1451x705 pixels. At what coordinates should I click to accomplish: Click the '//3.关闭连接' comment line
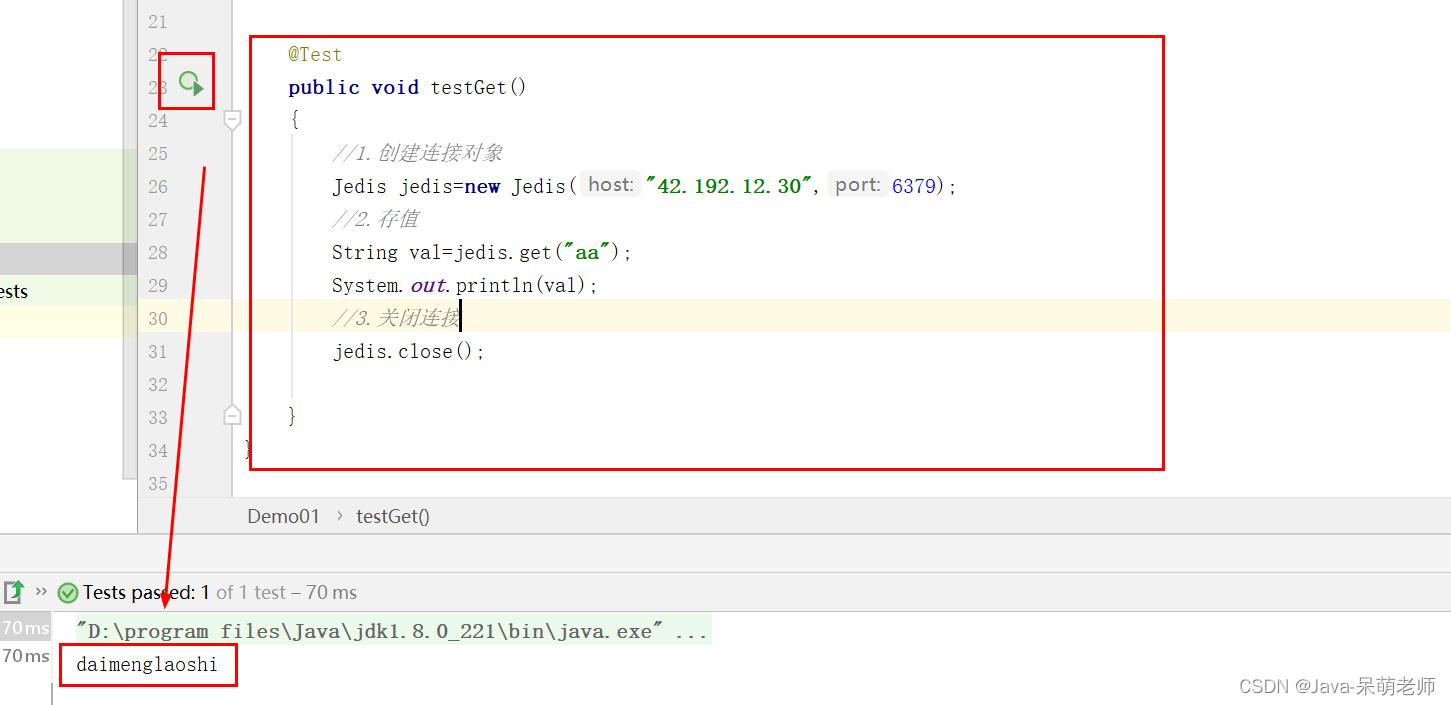click(396, 318)
